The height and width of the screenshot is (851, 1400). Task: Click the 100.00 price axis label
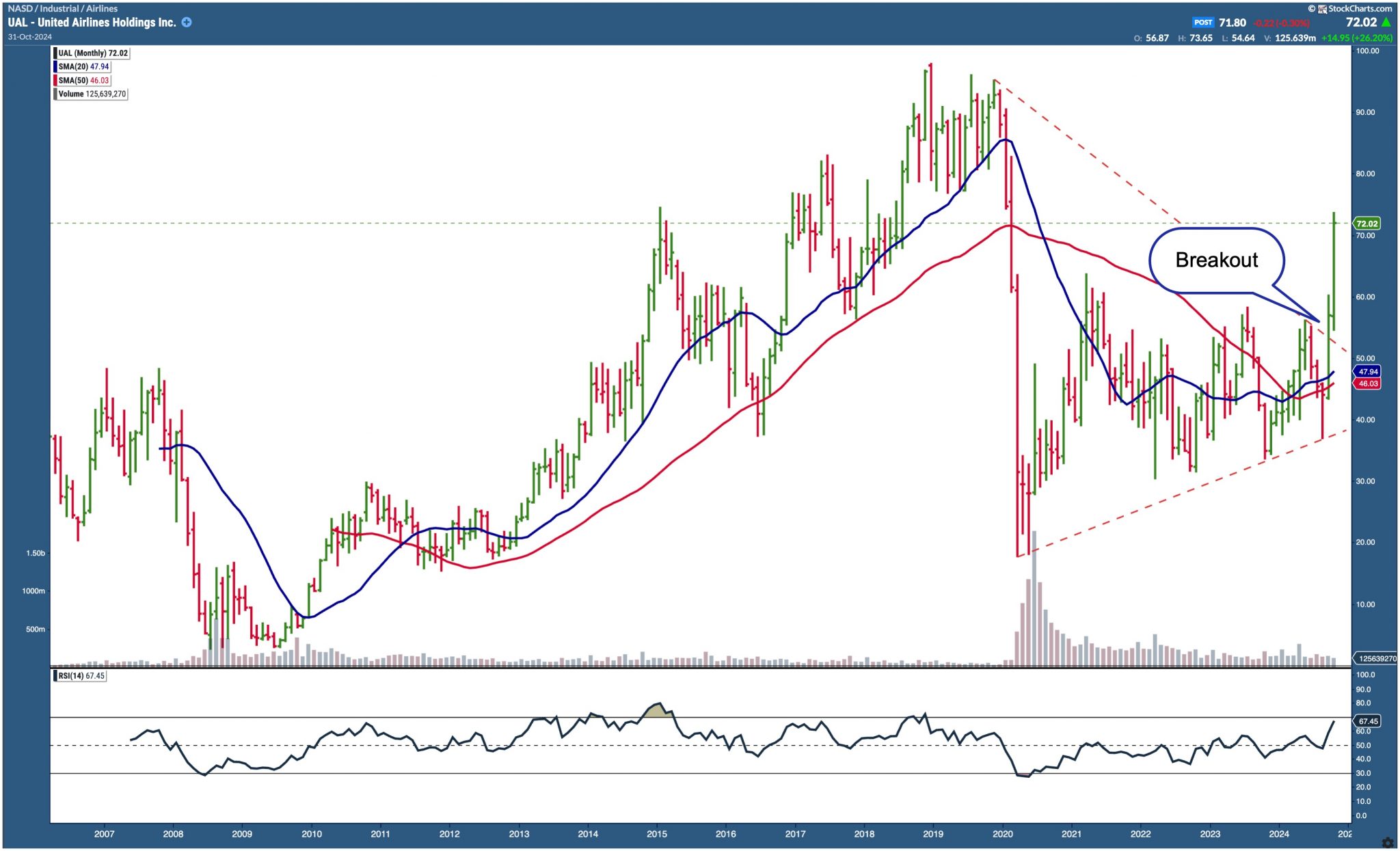coord(1368,51)
